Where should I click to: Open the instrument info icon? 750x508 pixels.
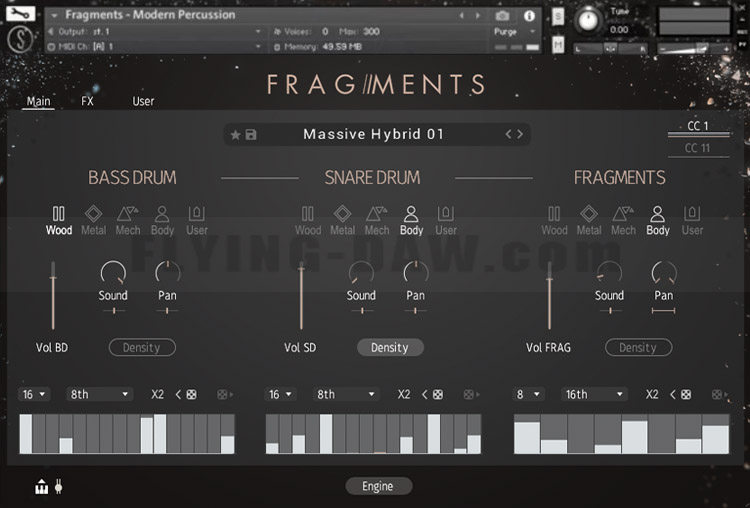pos(529,16)
